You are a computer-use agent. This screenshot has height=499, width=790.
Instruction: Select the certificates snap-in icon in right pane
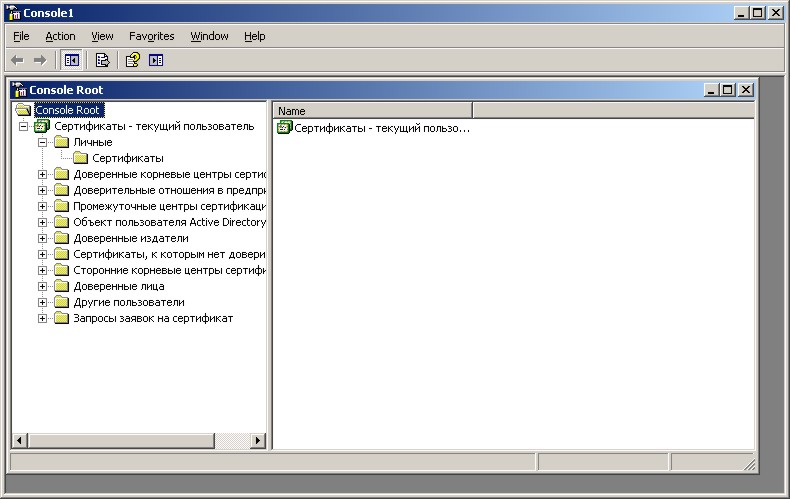coord(284,128)
